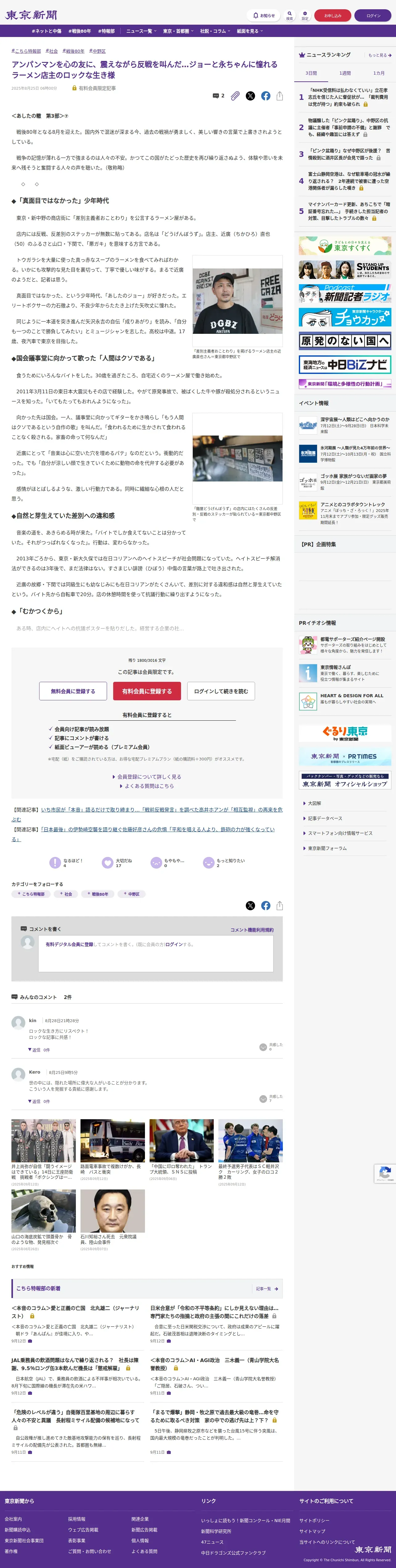Click 共感した icon on kin's comment
The image size is (396, 1568).
(263, 1047)
